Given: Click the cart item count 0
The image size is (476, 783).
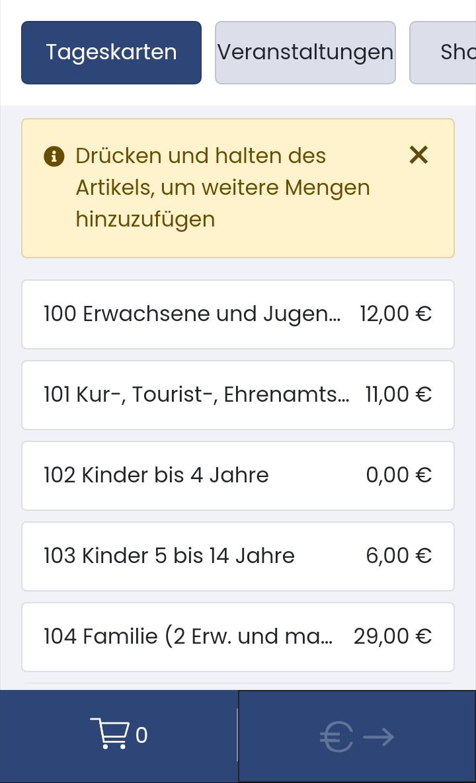Looking at the screenshot, I should tap(141, 736).
